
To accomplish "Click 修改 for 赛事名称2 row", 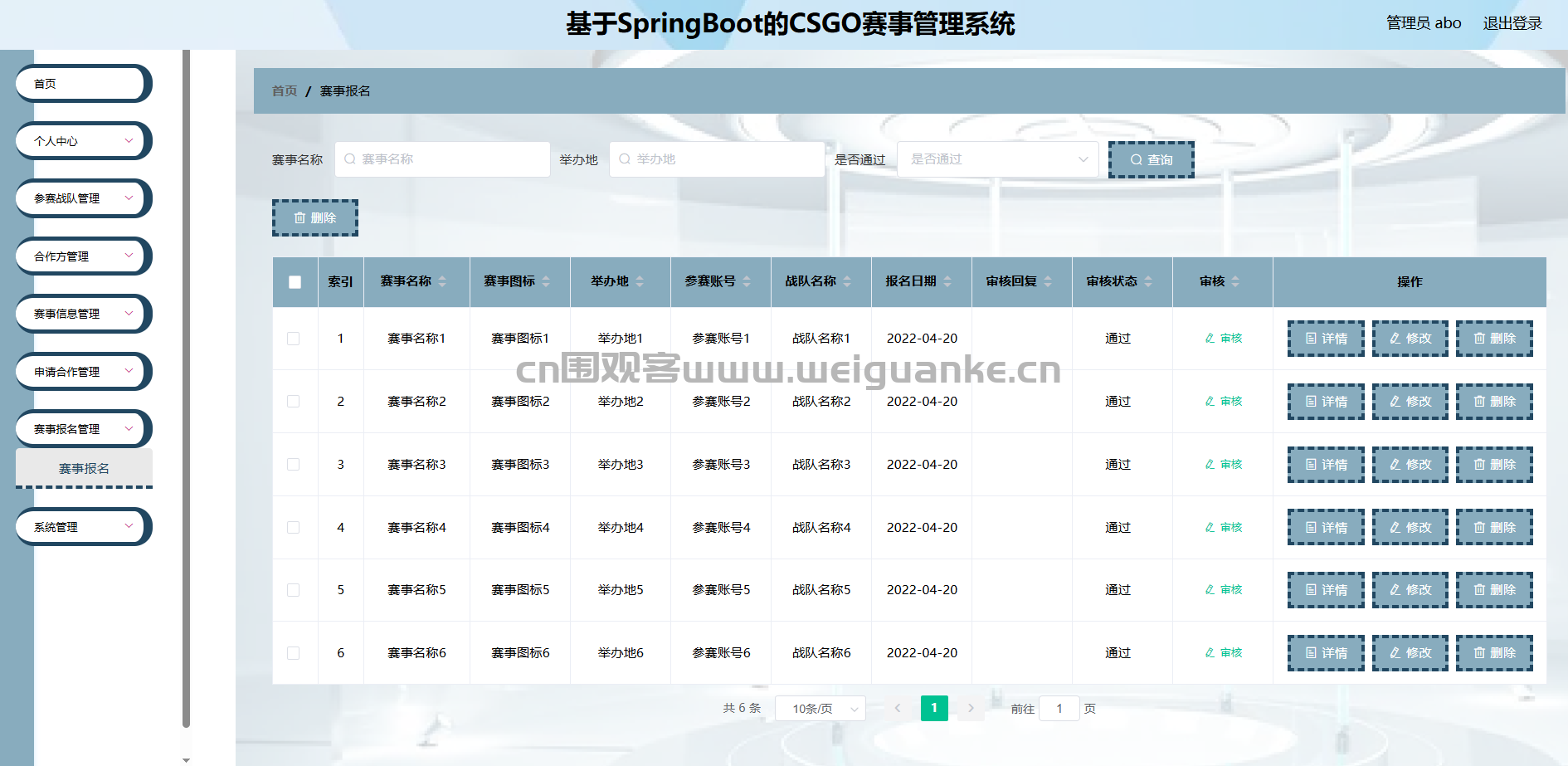I will coord(1410,402).
